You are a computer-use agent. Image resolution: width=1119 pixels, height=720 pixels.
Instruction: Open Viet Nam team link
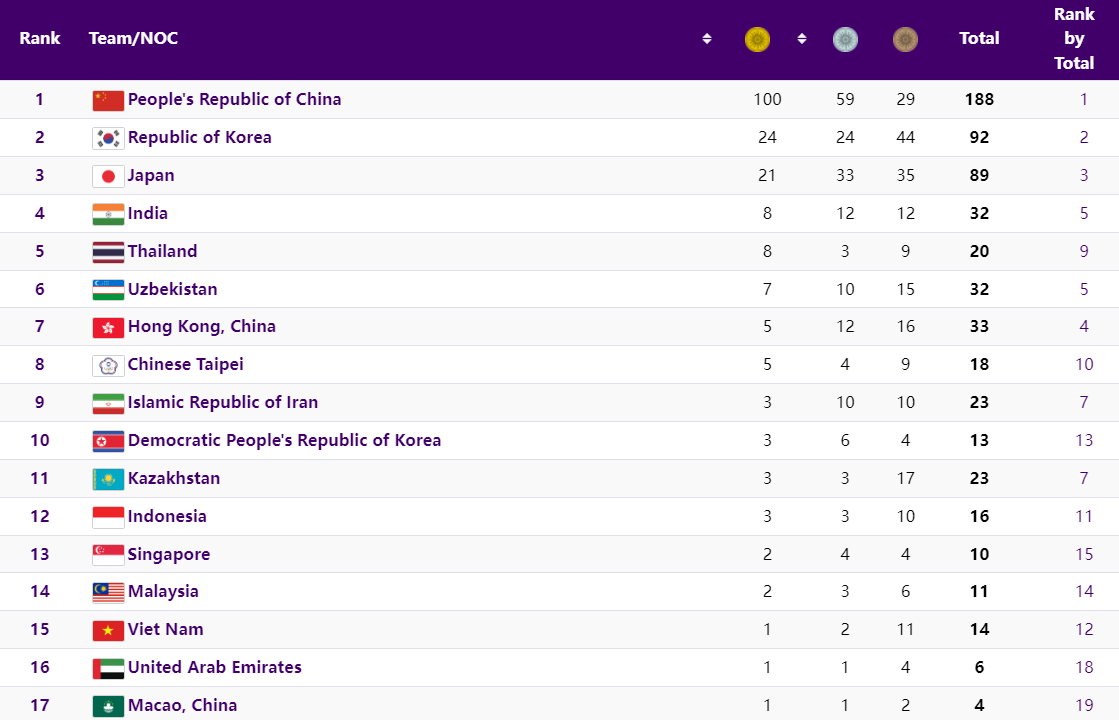[x=166, y=629]
